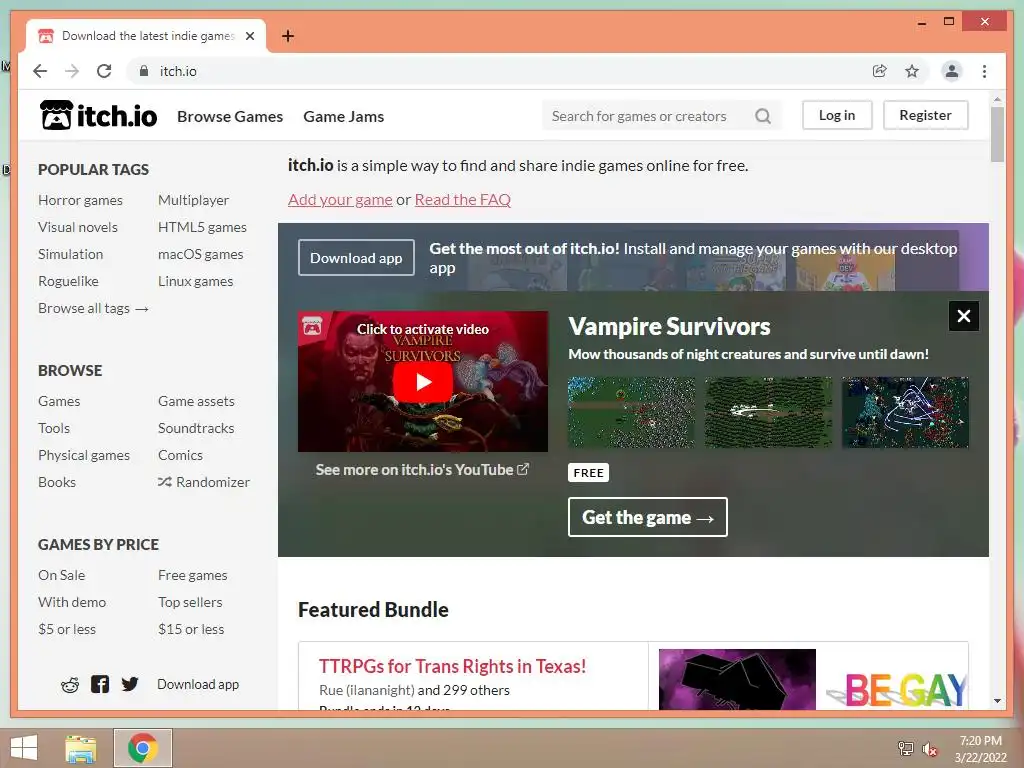Viewport: 1024px width, 768px height.
Task: Share this page icon in address bar
Action: tap(880, 71)
